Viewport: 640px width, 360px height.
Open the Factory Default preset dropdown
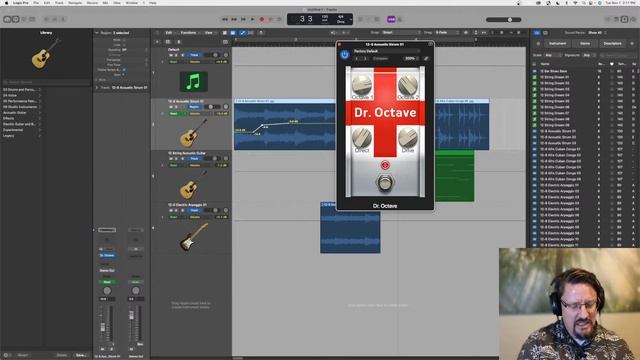(386, 51)
